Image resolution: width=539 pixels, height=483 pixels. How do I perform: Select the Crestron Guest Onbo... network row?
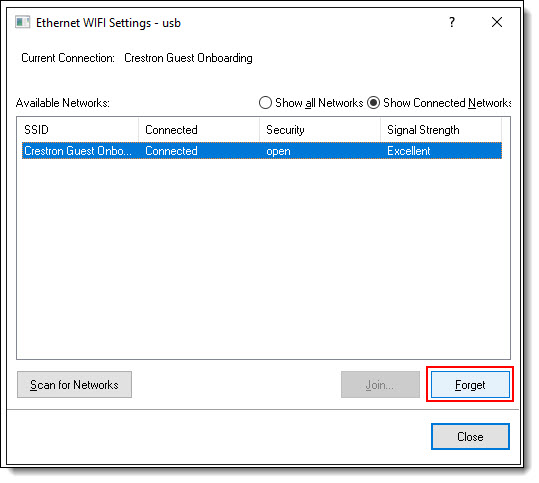pos(262,151)
